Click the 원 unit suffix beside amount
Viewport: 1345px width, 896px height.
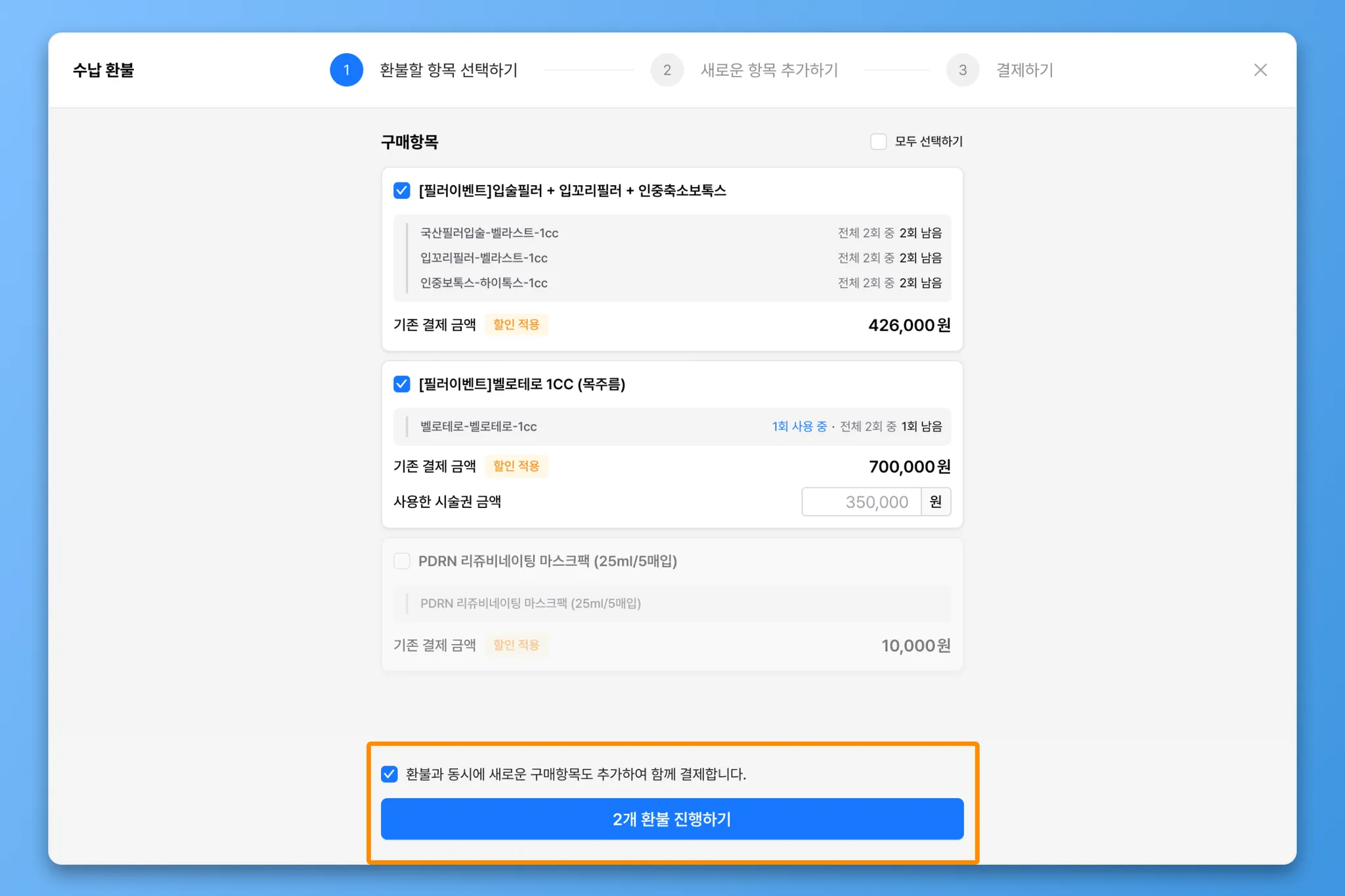point(936,502)
